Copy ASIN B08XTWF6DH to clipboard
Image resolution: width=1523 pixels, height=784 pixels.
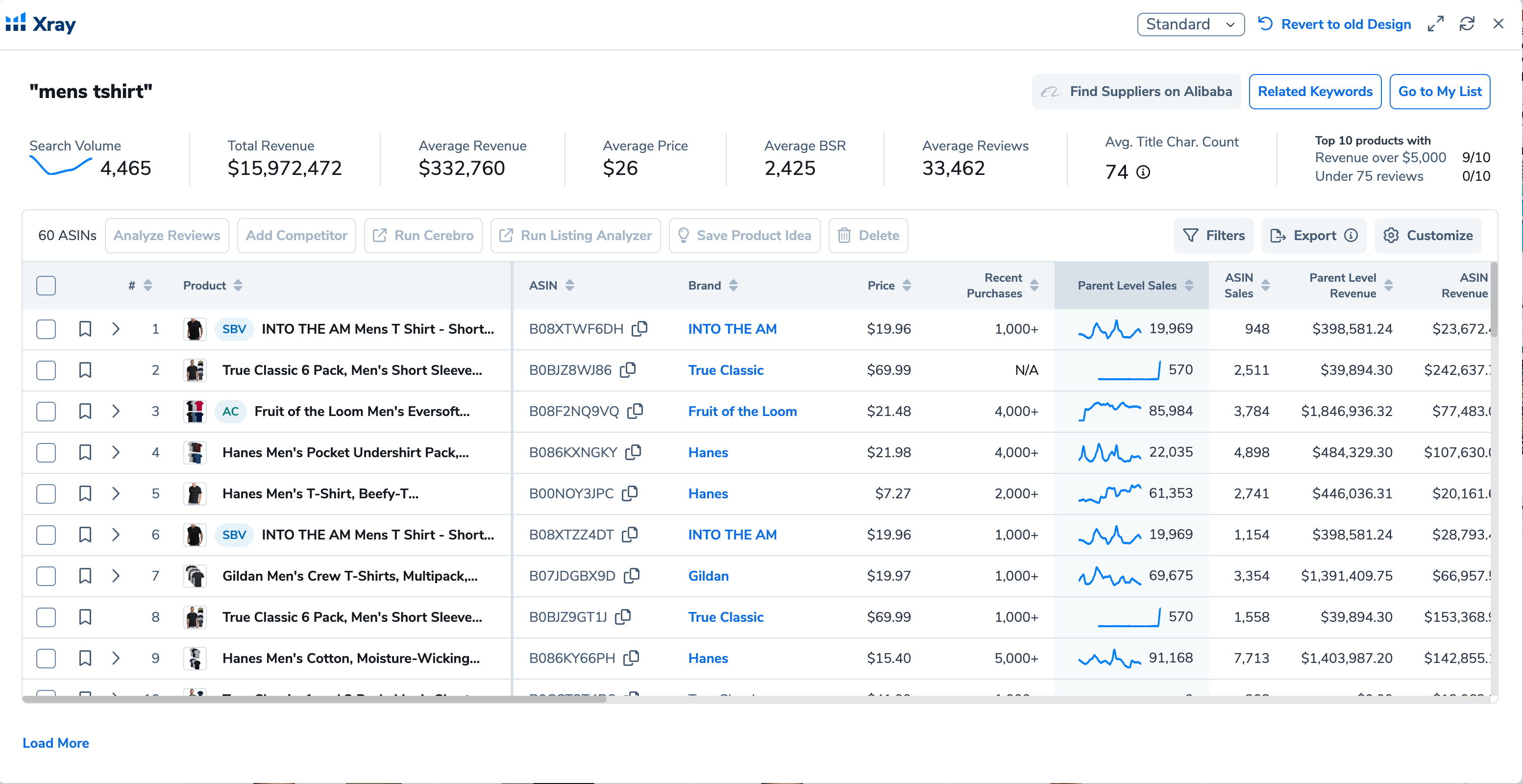(639, 329)
